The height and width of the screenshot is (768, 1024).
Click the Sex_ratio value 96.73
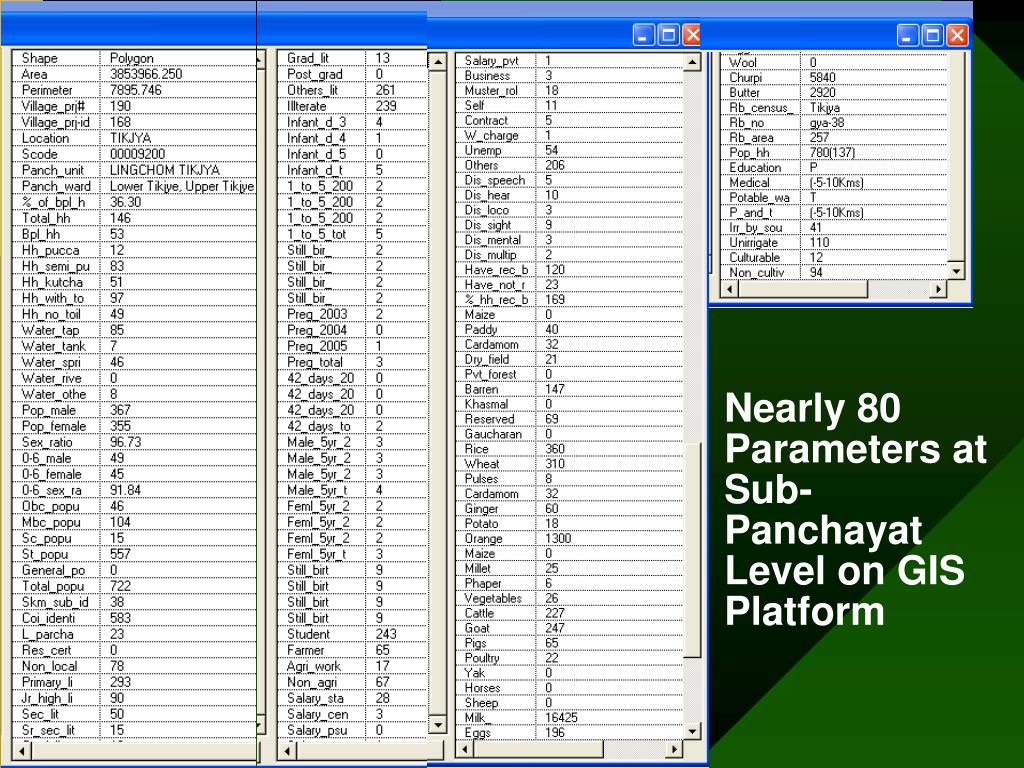point(125,442)
